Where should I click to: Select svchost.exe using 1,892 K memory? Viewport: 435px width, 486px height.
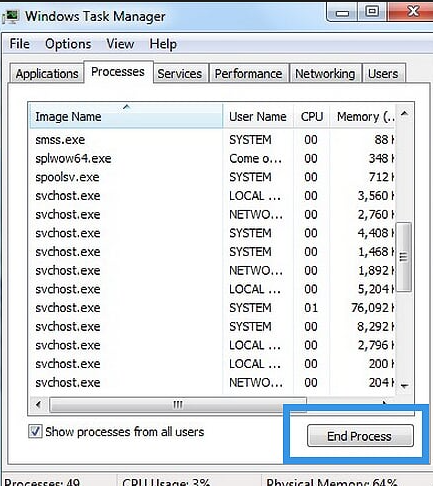coord(212,270)
